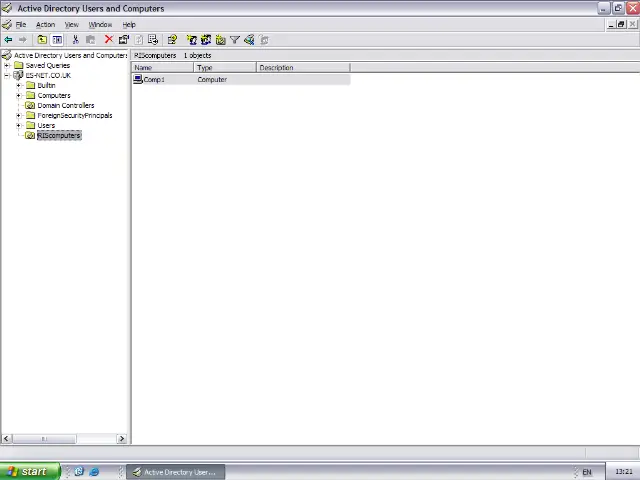
Task: Click the Copy toolbar icon
Action: click(x=90, y=40)
